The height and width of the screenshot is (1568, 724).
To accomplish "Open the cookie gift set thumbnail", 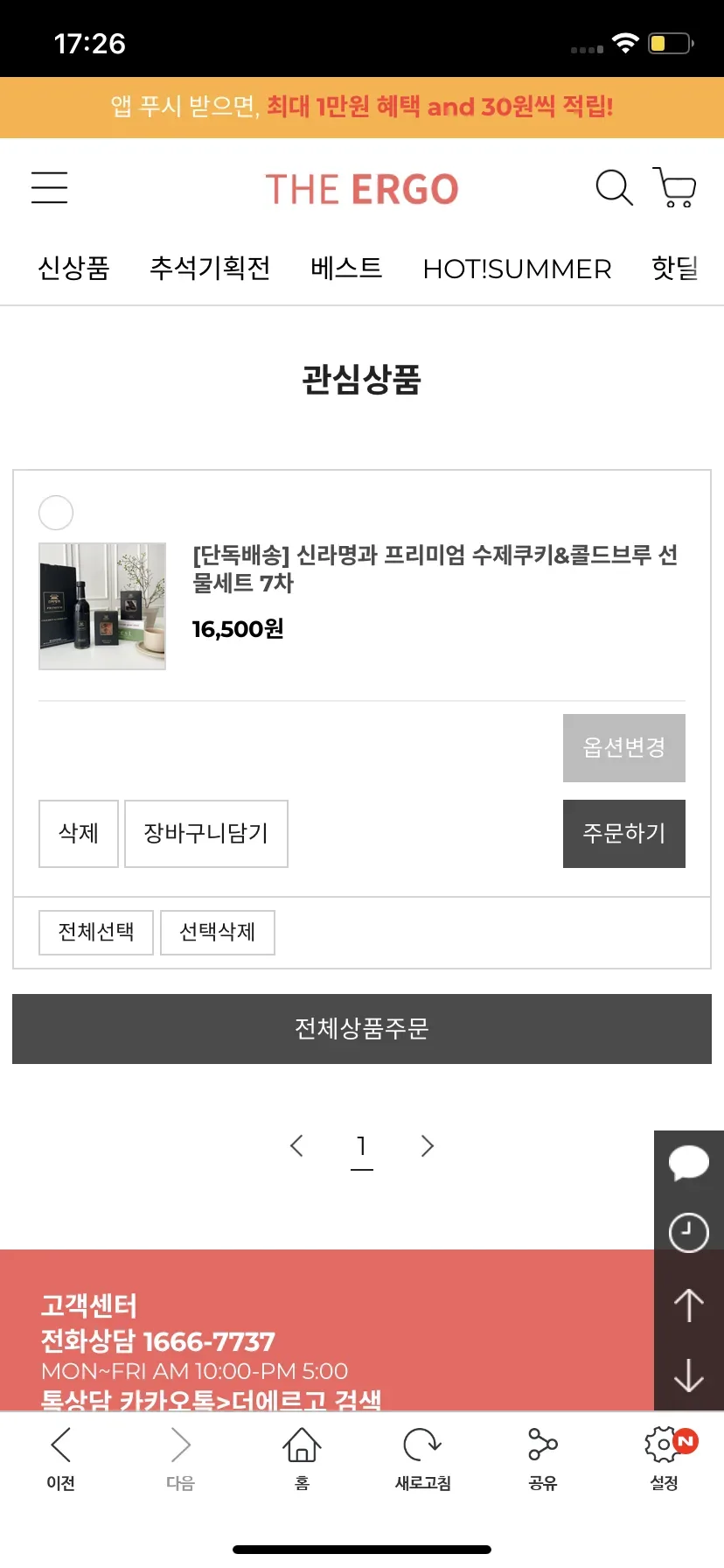I will [102, 606].
